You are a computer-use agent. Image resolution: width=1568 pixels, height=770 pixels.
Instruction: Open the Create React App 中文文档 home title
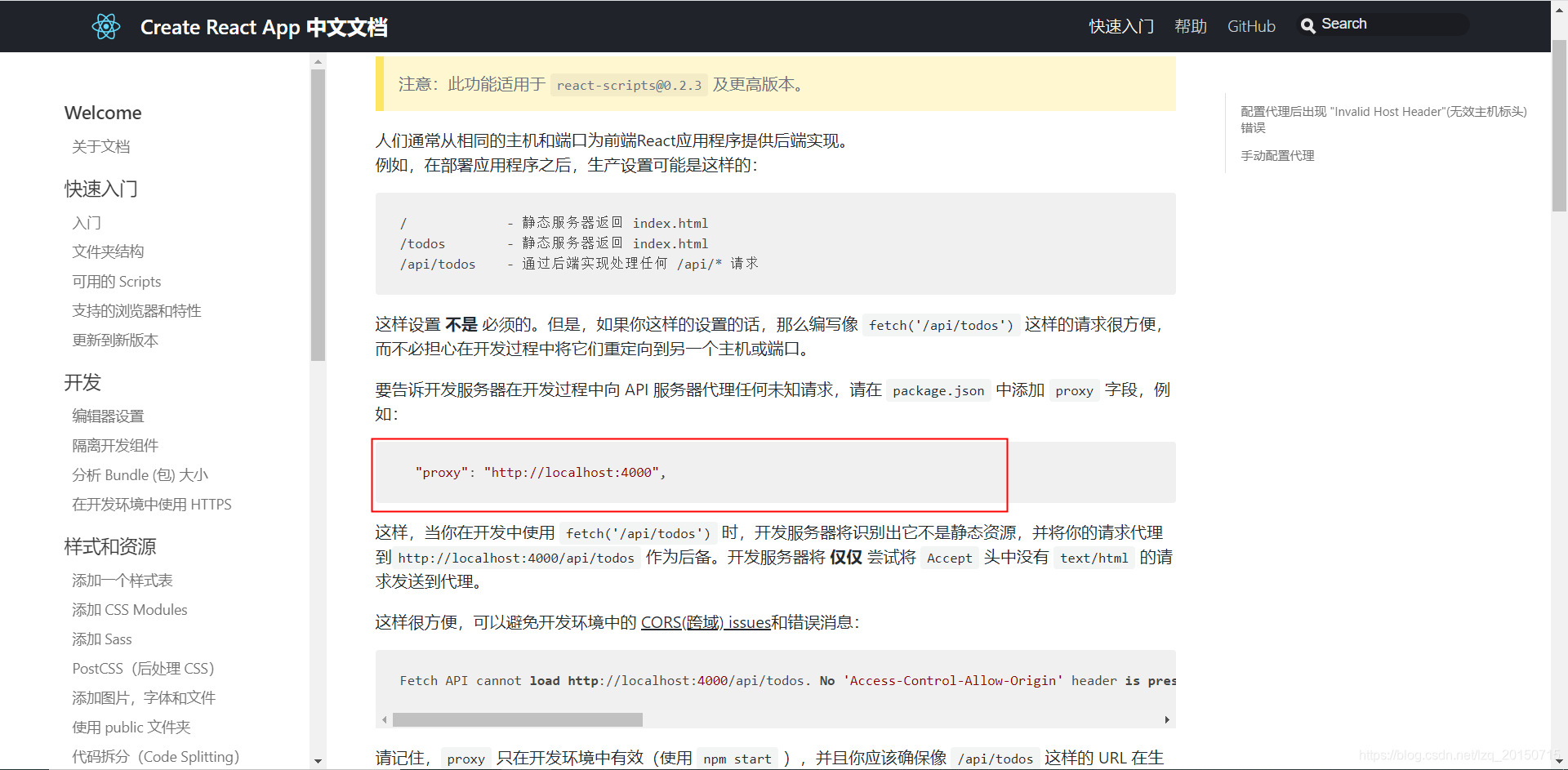point(264,27)
